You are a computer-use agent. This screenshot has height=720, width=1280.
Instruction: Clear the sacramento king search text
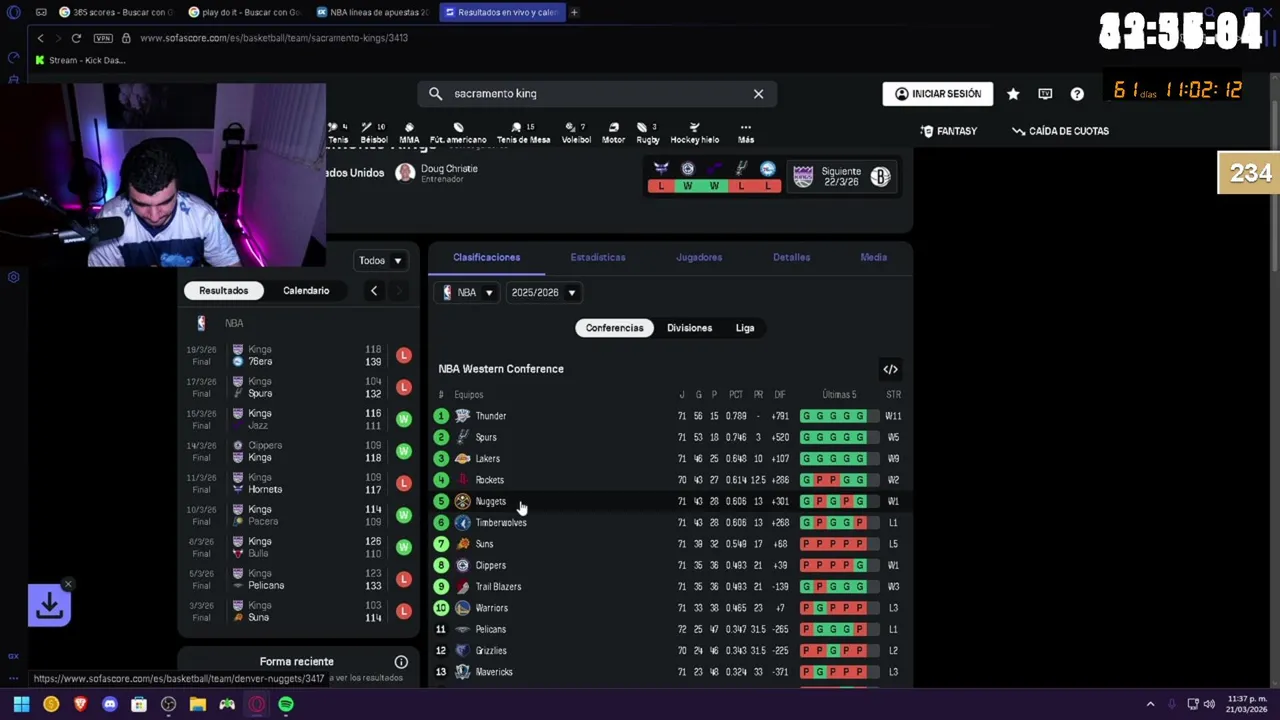coord(758,93)
